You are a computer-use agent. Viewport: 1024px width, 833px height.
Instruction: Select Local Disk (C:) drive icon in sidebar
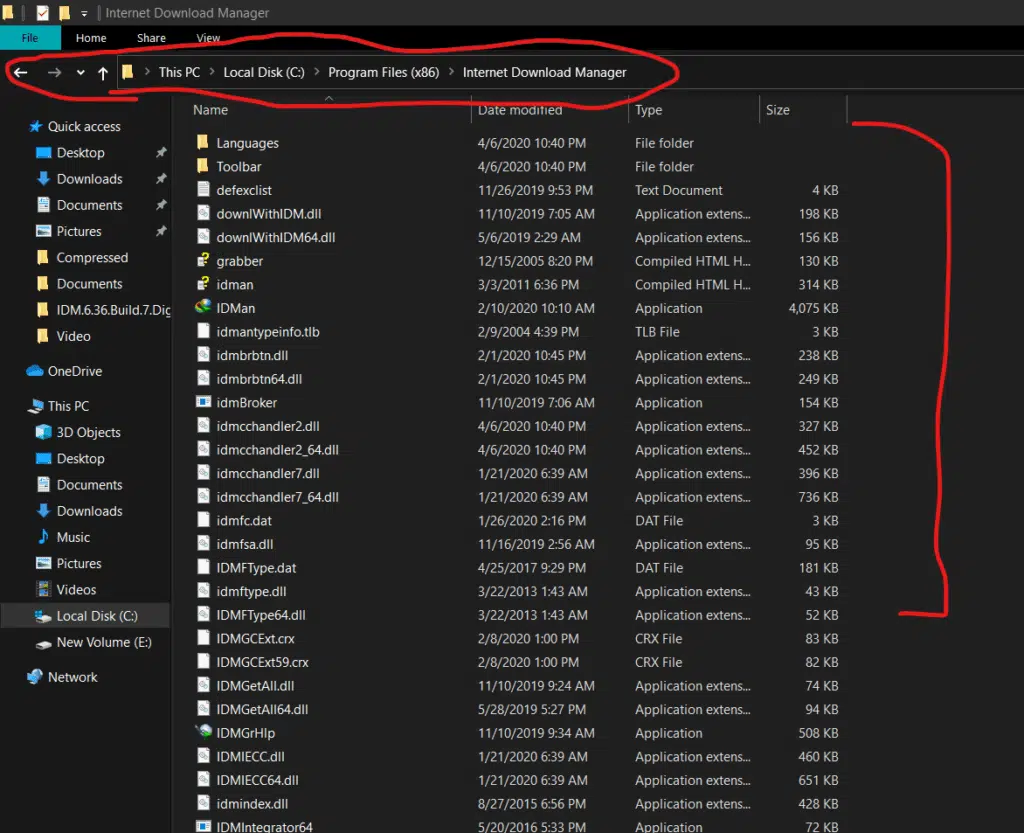(x=43, y=616)
